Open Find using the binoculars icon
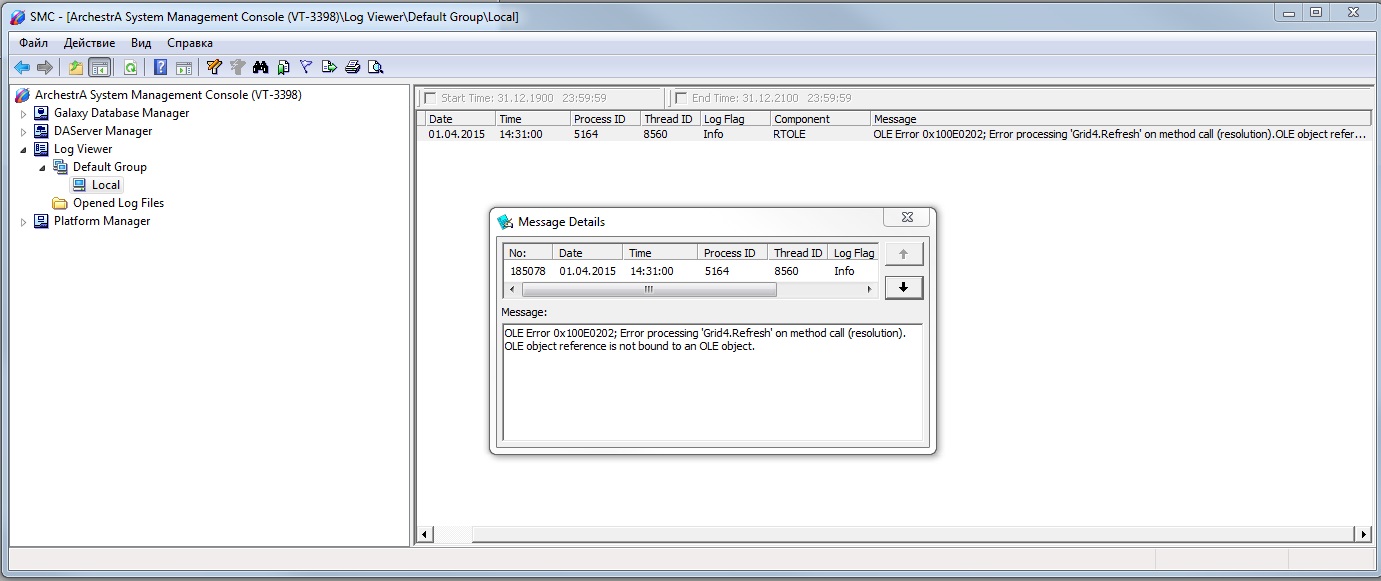 (261, 67)
